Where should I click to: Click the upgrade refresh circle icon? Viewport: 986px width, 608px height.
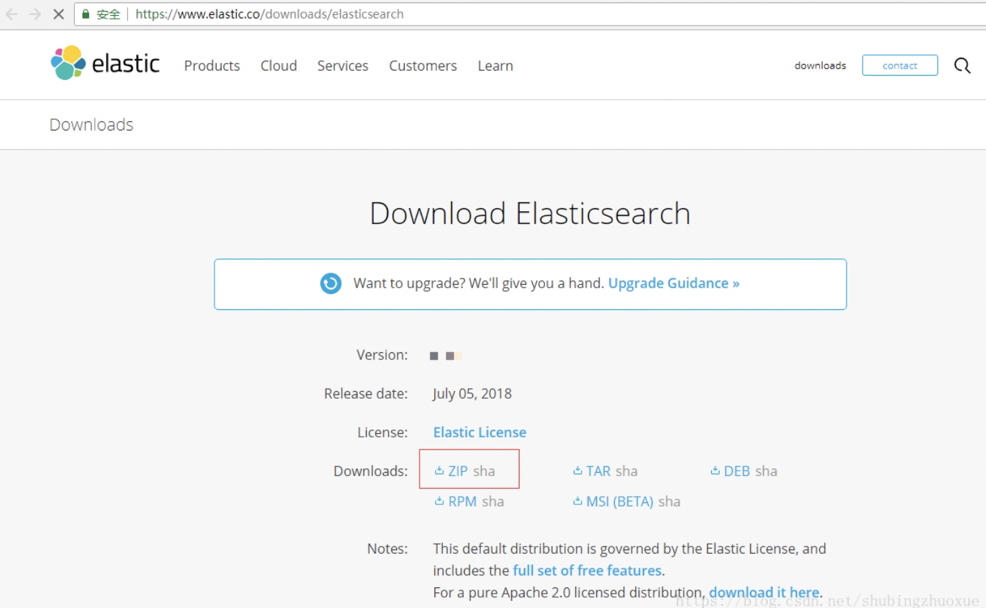pos(331,284)
